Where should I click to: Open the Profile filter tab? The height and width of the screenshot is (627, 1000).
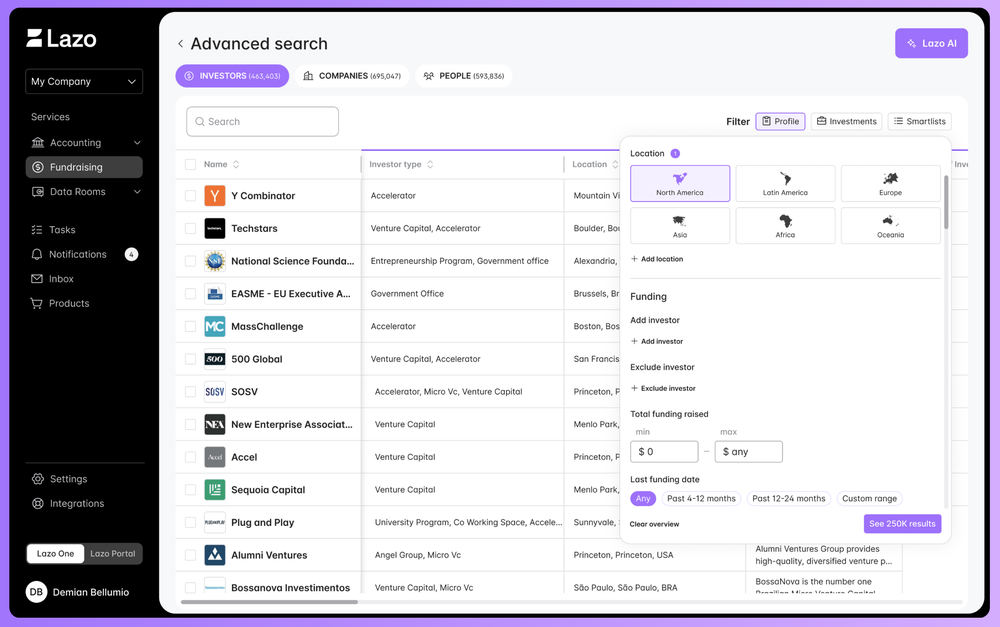781,121
